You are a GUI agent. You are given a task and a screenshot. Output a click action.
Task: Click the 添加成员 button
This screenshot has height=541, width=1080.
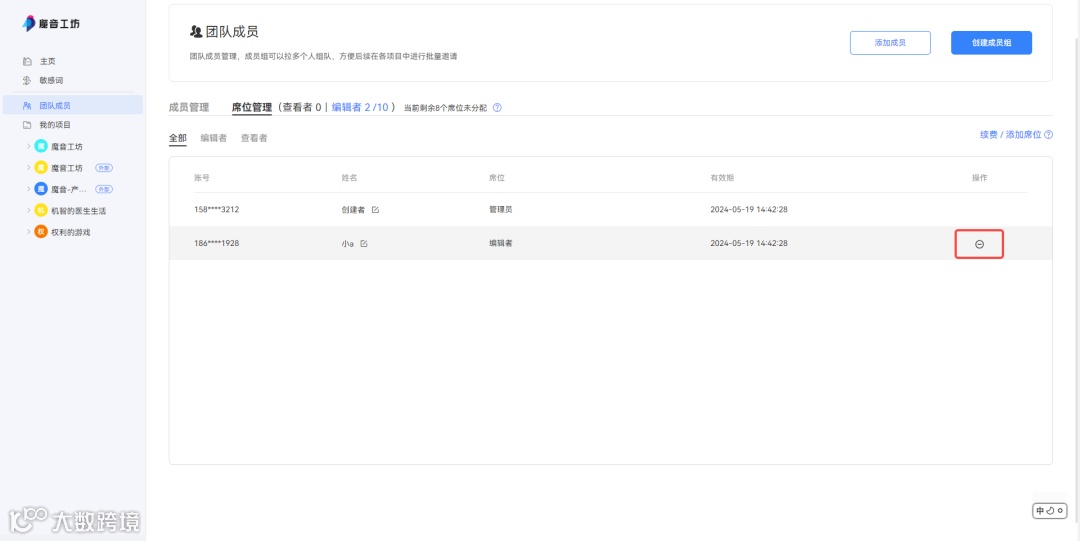coord(890,43)
